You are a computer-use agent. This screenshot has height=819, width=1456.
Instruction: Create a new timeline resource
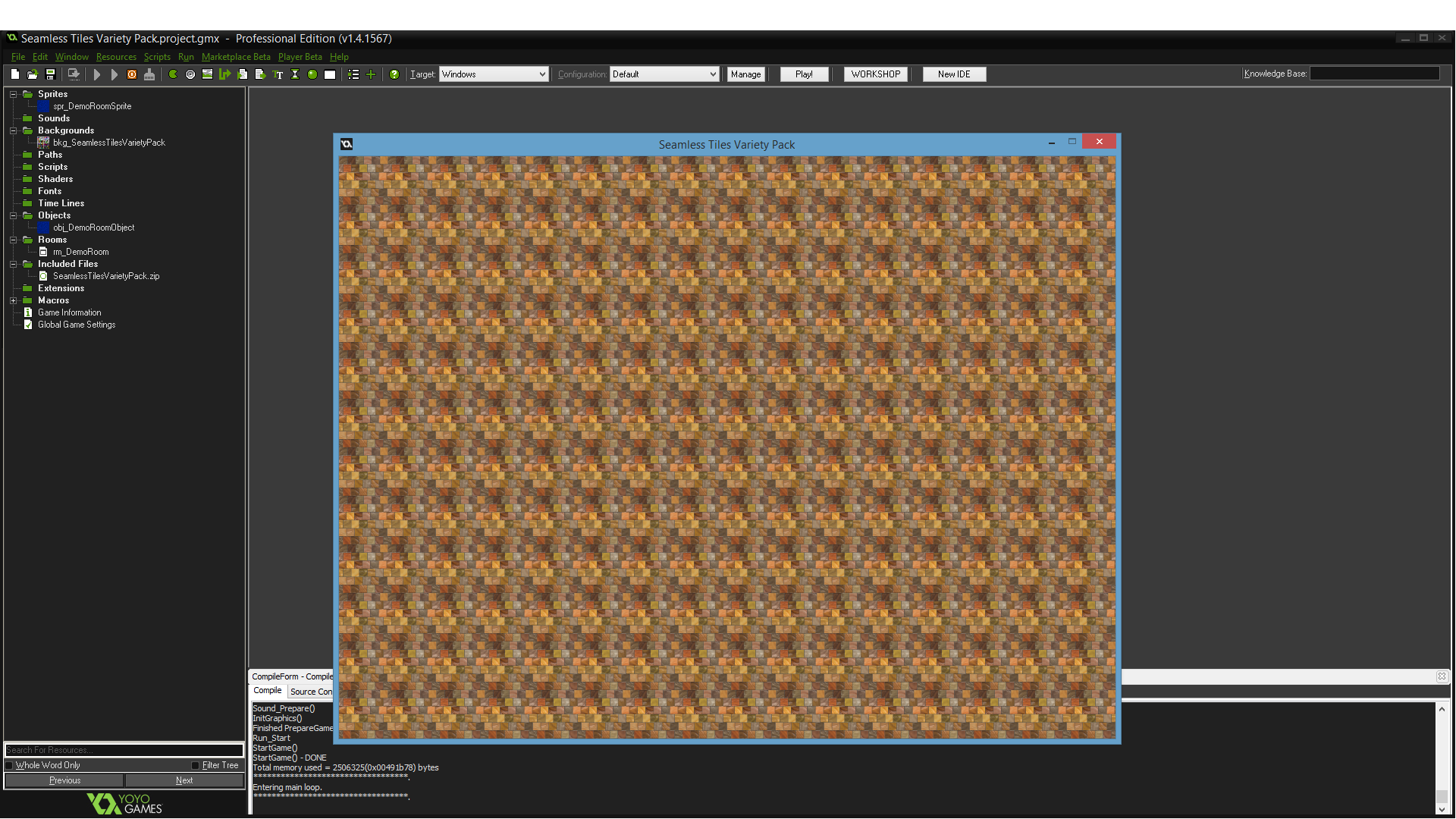pyautogui.click(x=295, y=74)
